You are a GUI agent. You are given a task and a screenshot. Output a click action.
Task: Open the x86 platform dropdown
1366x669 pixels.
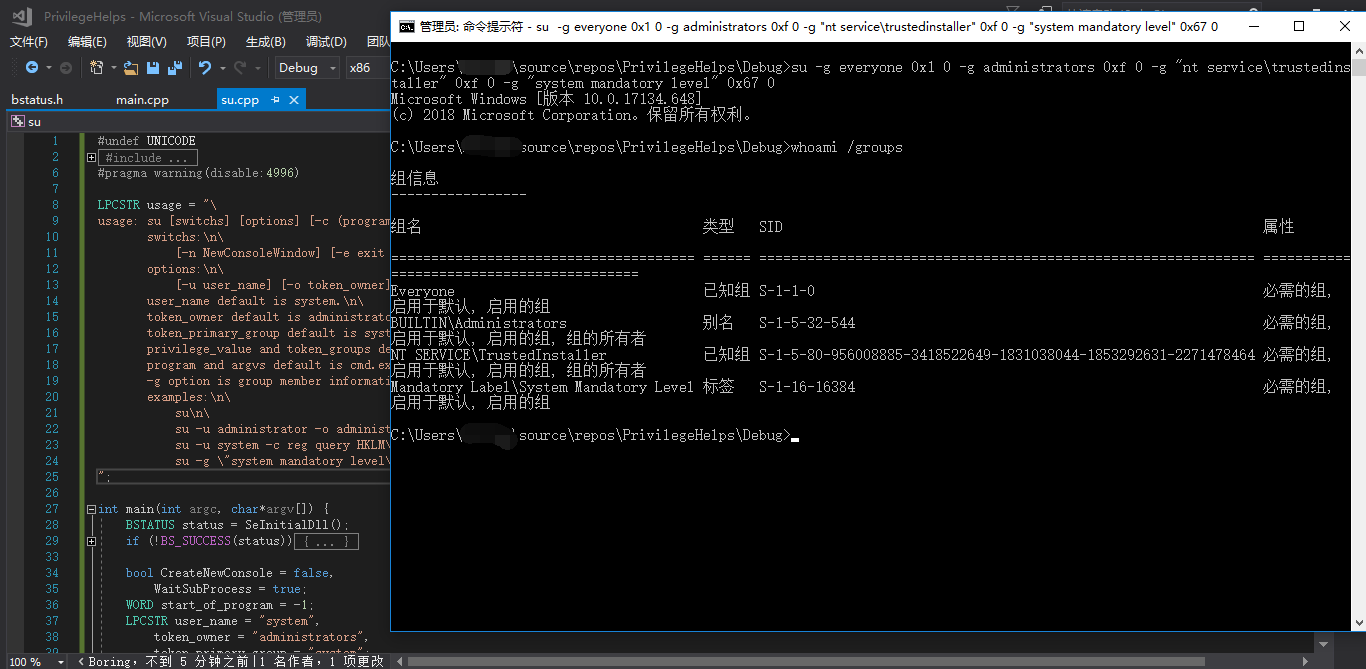point(367,68)
